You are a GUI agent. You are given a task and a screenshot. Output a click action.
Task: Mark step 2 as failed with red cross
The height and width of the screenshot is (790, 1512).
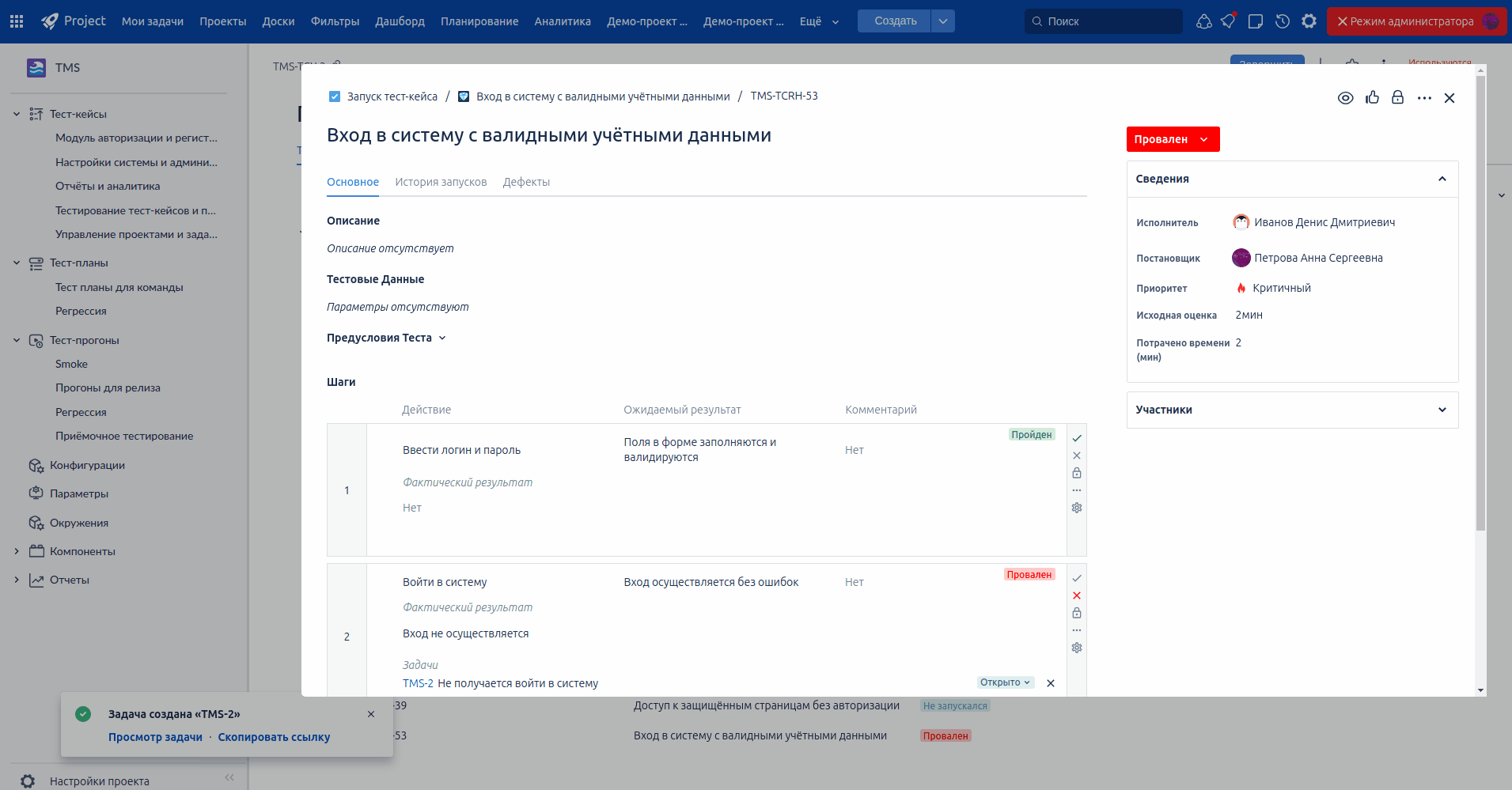coord(1077,595)
